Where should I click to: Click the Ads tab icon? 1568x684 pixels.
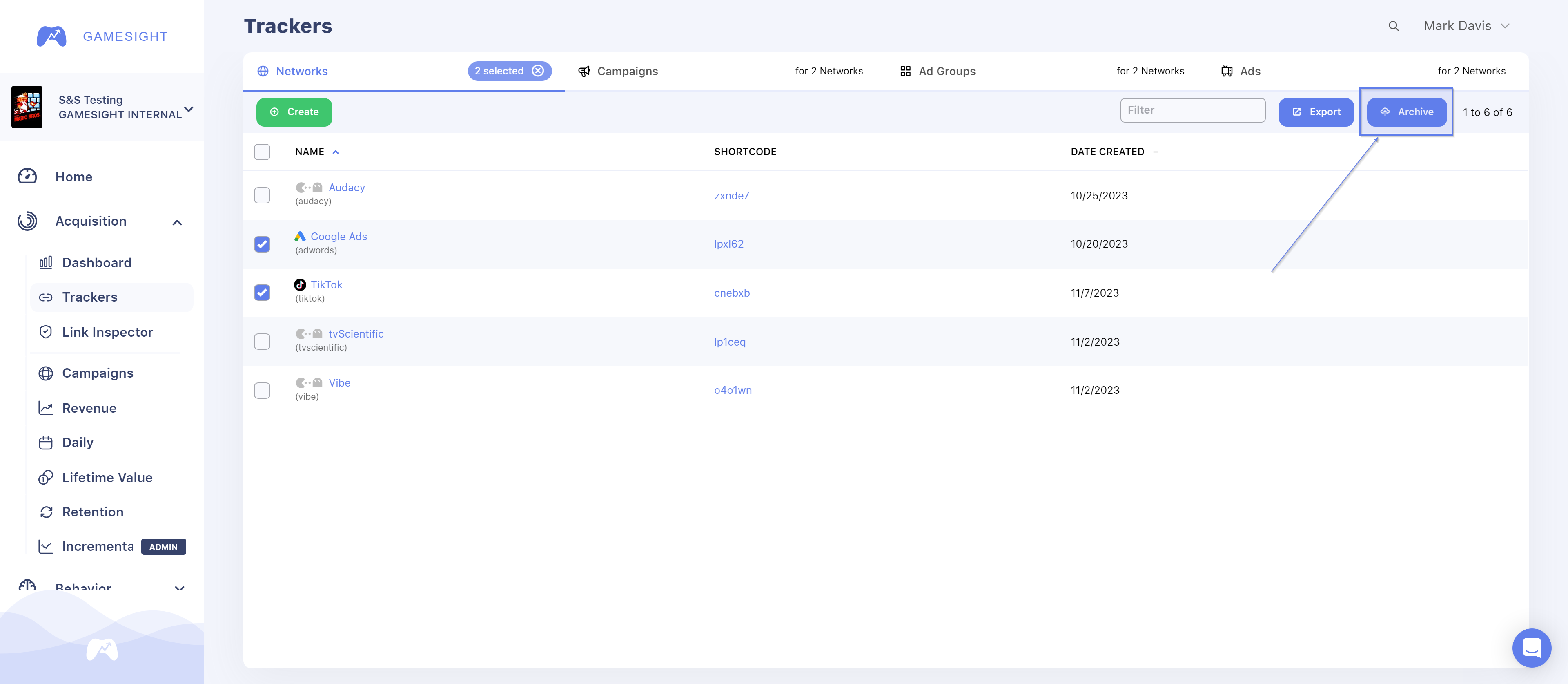click(x=1227, y=71)
